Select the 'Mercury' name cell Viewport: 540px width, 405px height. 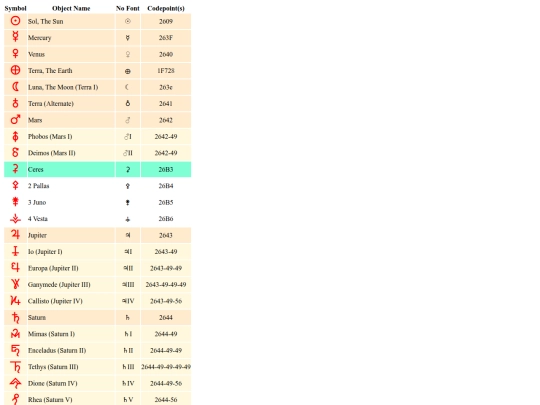point(71,38)
